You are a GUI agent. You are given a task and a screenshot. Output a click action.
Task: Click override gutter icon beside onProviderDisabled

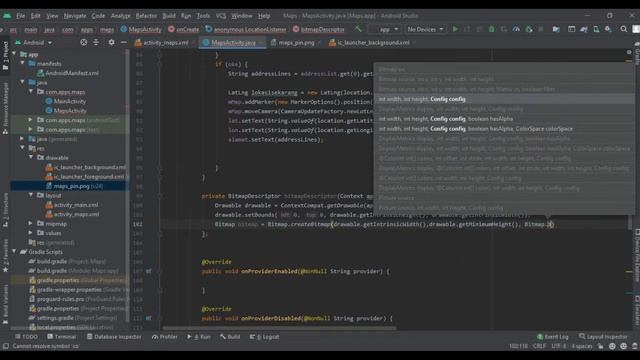pos(149,318)
